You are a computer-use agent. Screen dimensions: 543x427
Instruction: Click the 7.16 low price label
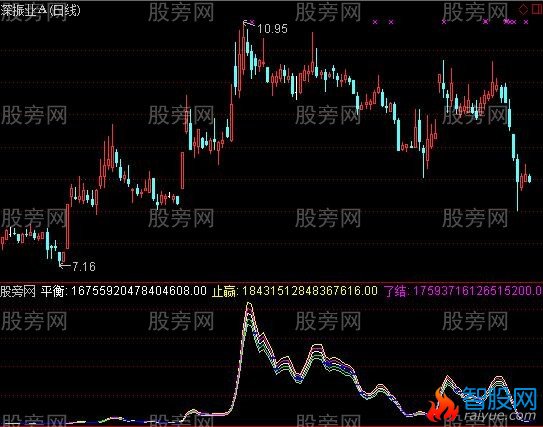(x=84, y=266)
